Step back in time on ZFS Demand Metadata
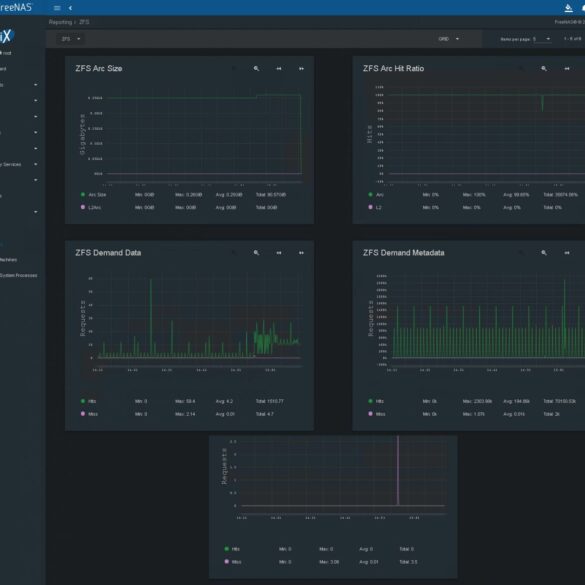 point(567,253)
